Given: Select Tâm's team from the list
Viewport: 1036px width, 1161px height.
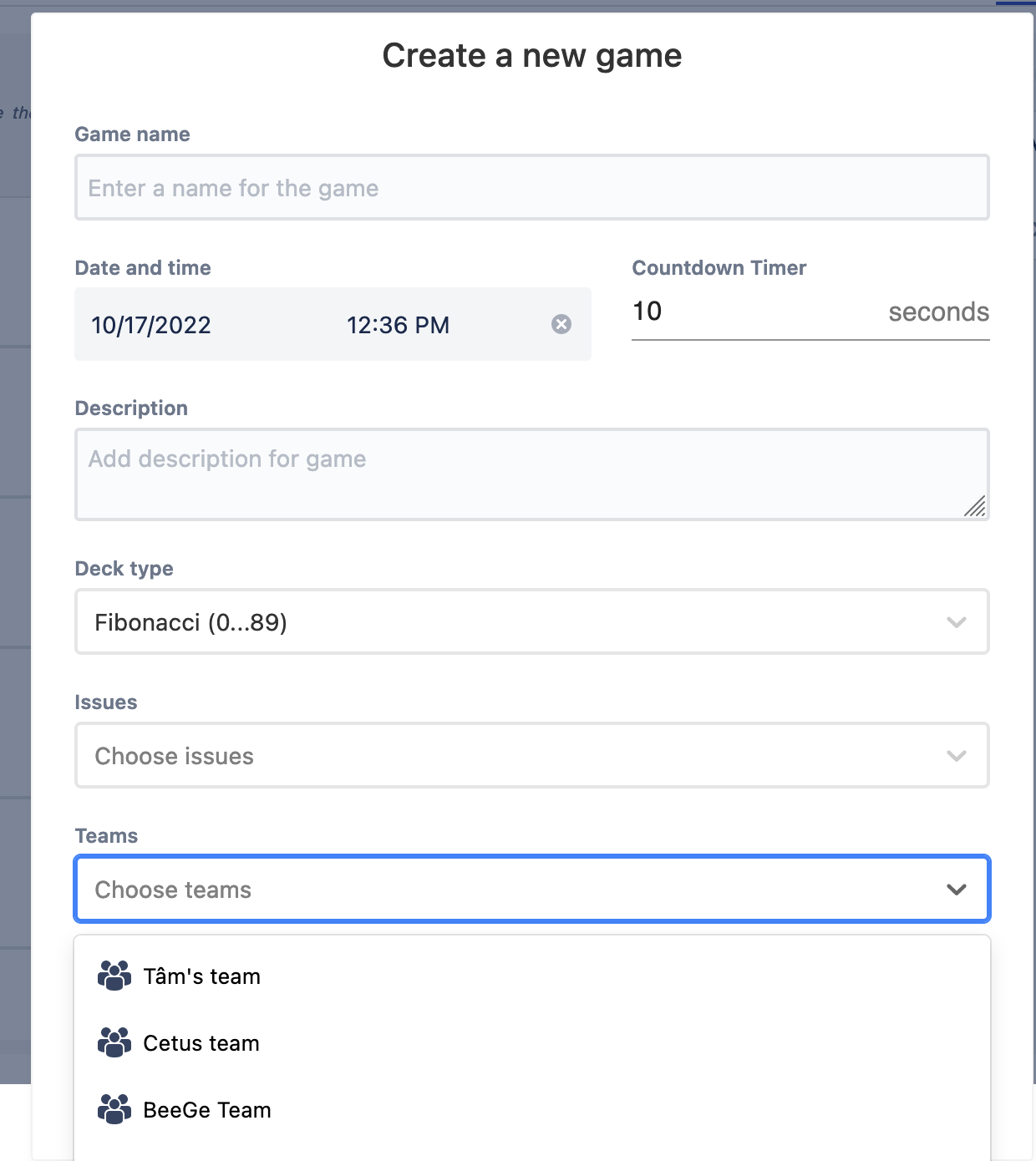Looking at the screenshot, I should point(202,976).
